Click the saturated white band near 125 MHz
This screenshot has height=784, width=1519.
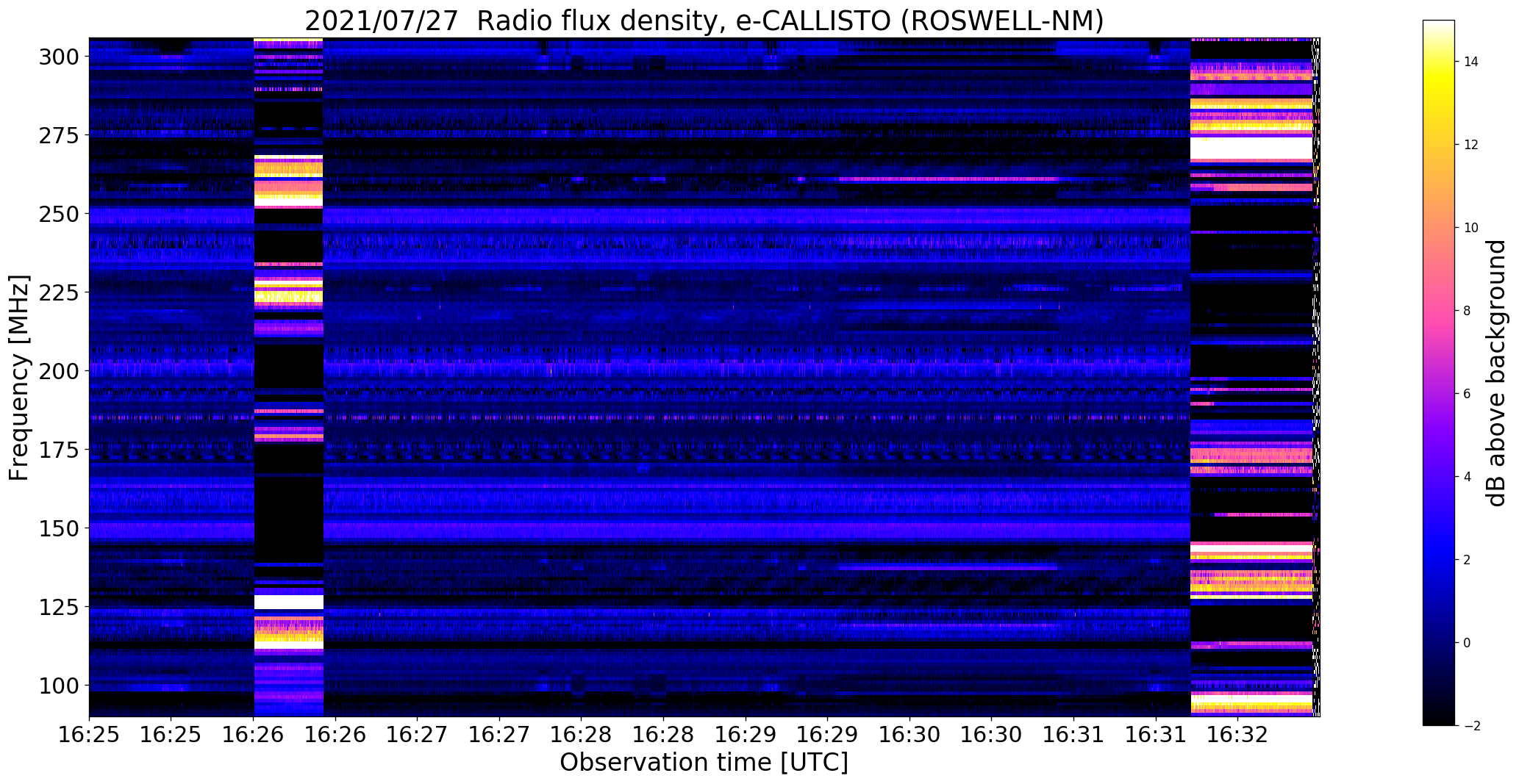[288, 602]
